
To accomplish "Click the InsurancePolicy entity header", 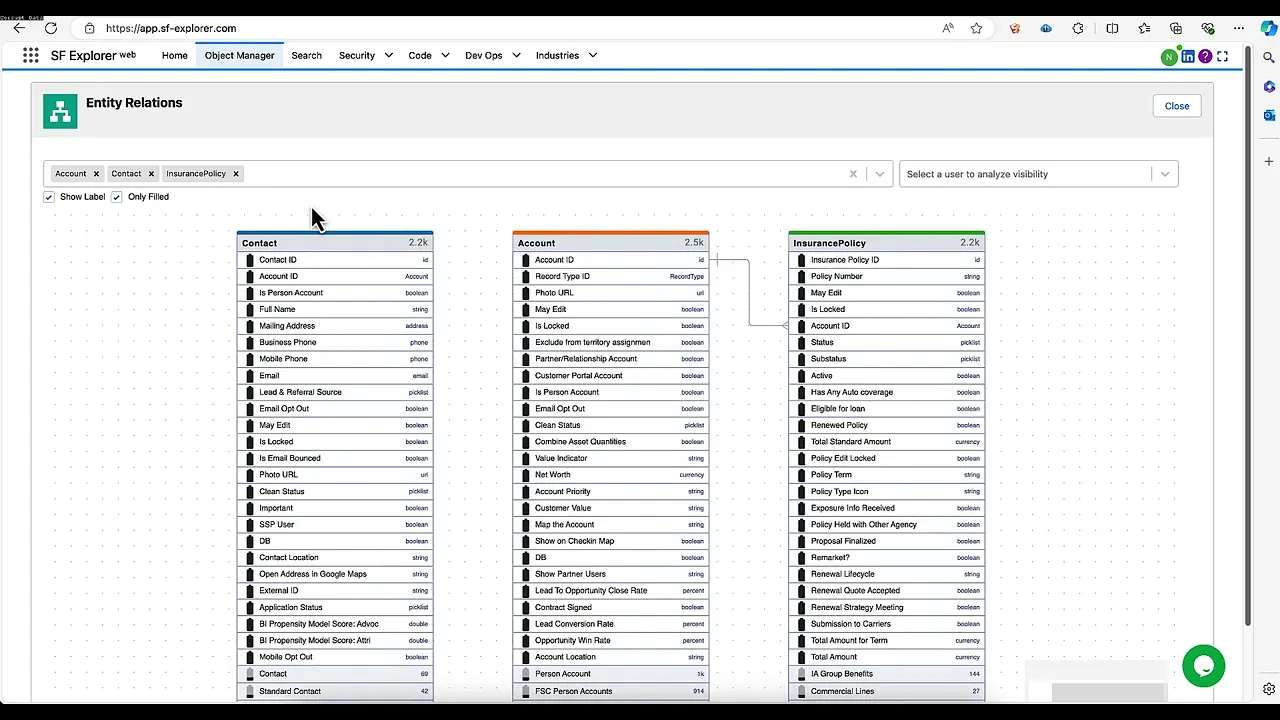I will click(x=887, y=242).
